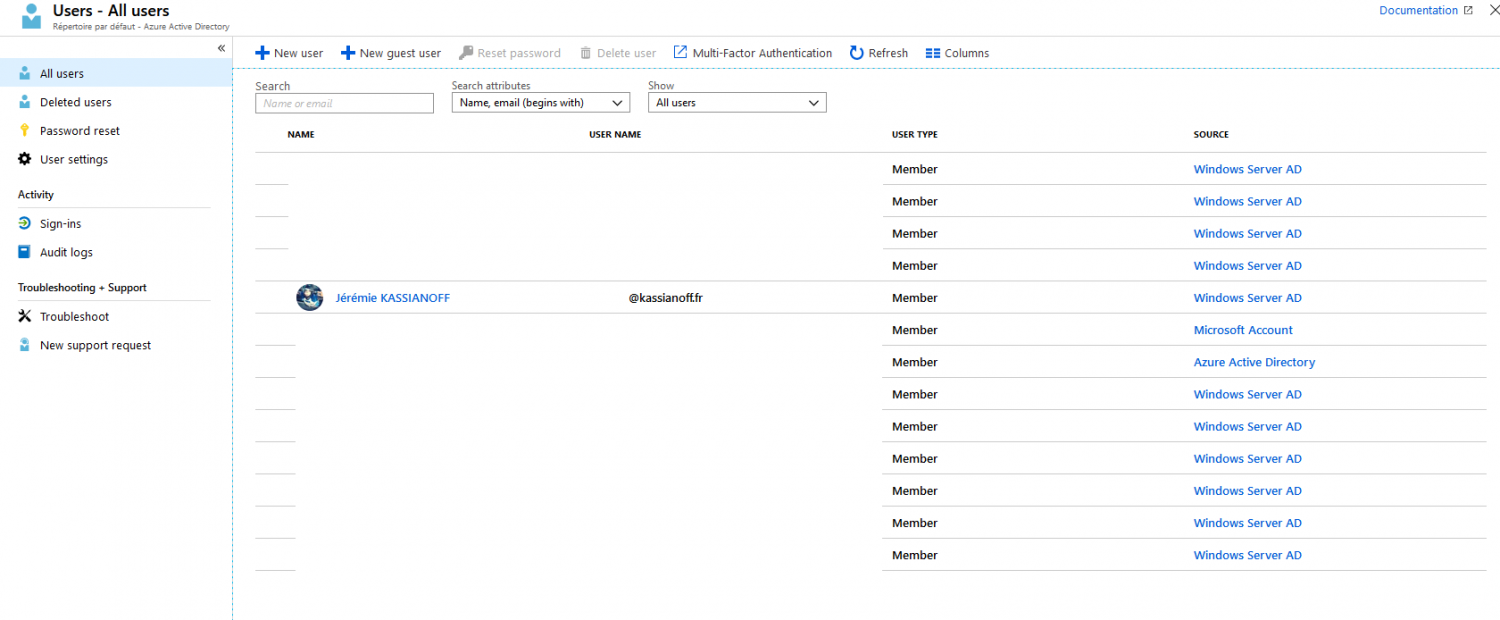
Task: Click the Search name or email field
Action: (344, 103)
